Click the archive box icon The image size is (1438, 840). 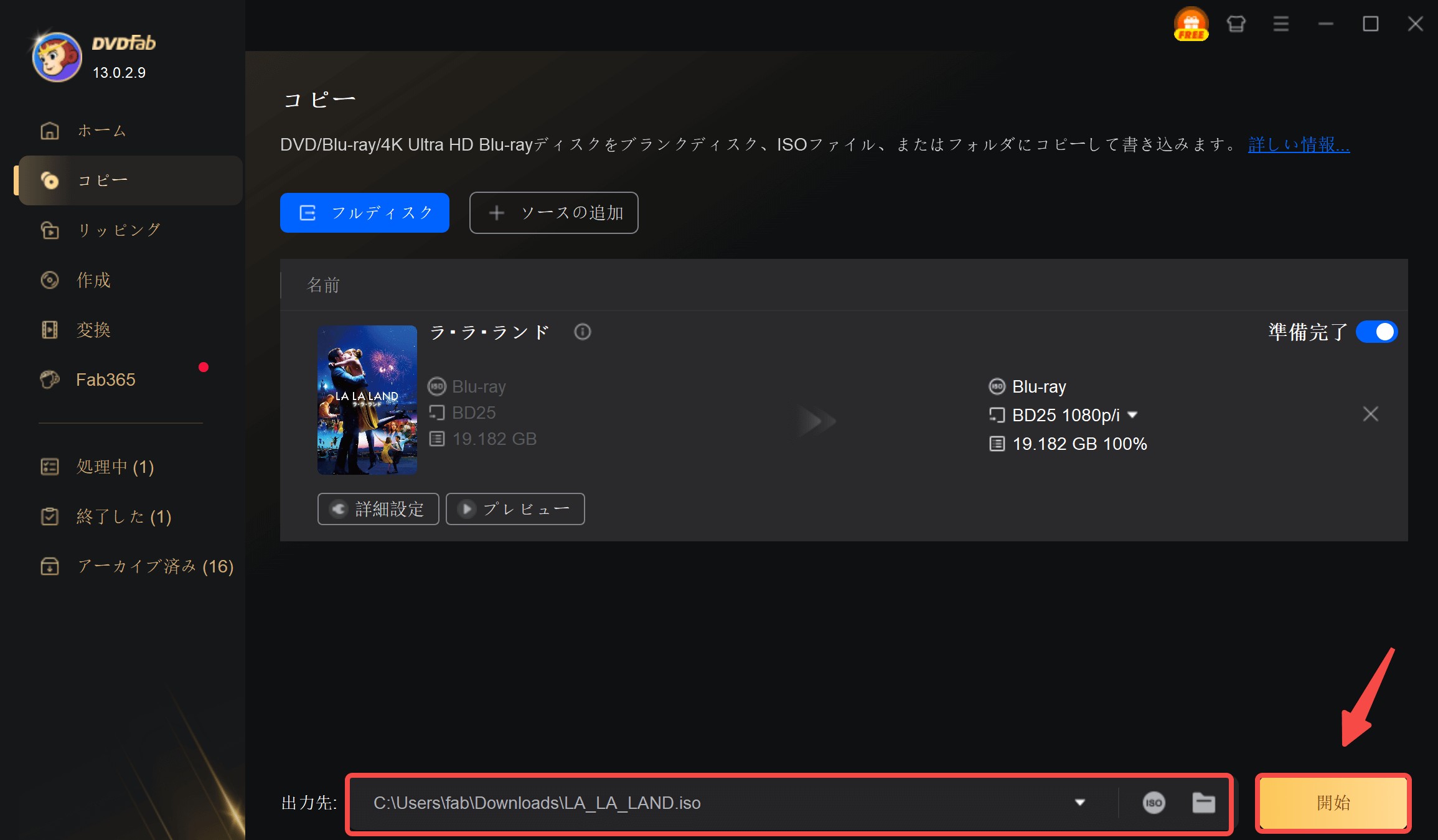[x=50, y=566]
